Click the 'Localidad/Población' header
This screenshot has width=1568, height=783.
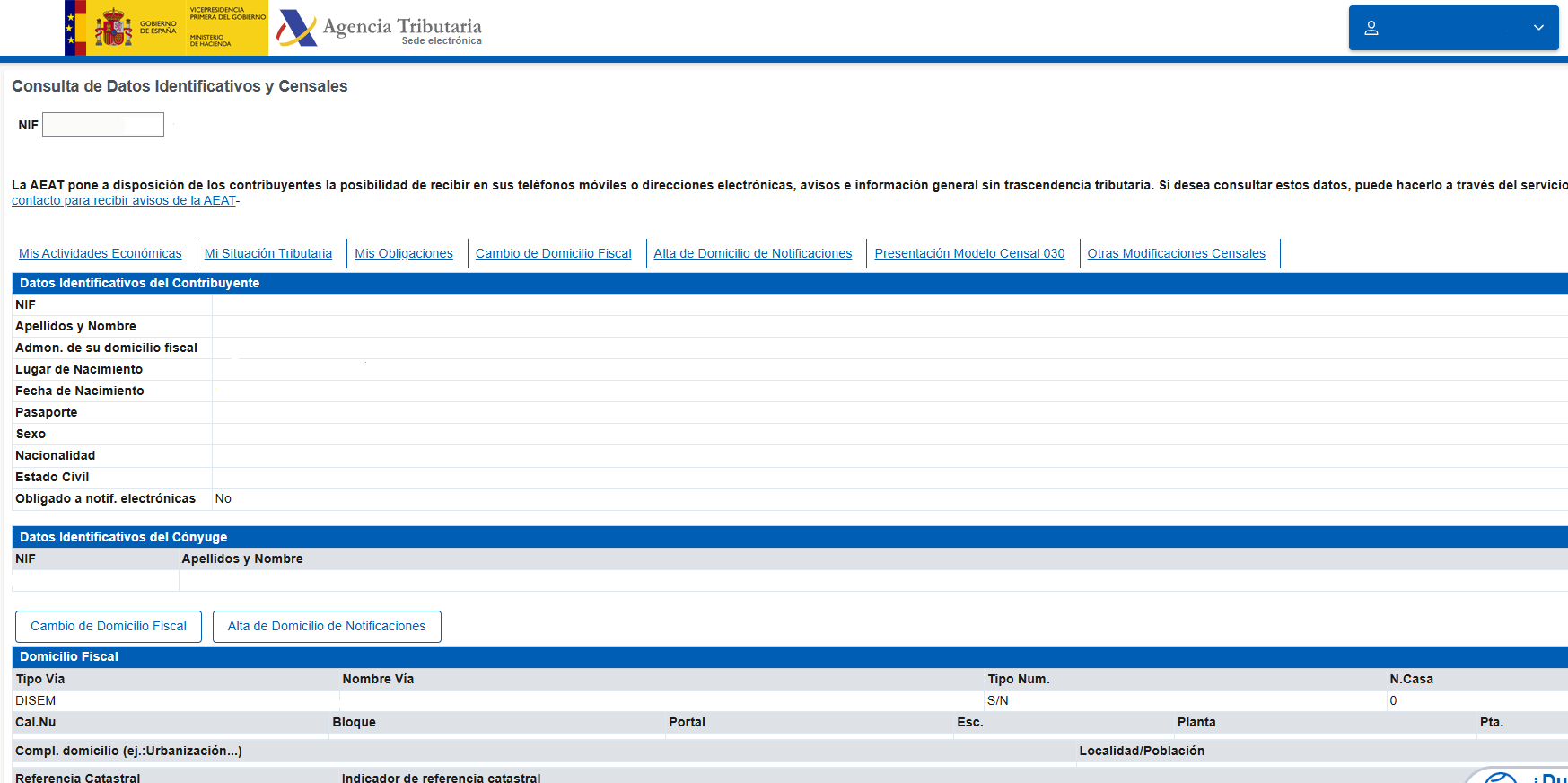pyautogui.click(x=1142, y=751)
